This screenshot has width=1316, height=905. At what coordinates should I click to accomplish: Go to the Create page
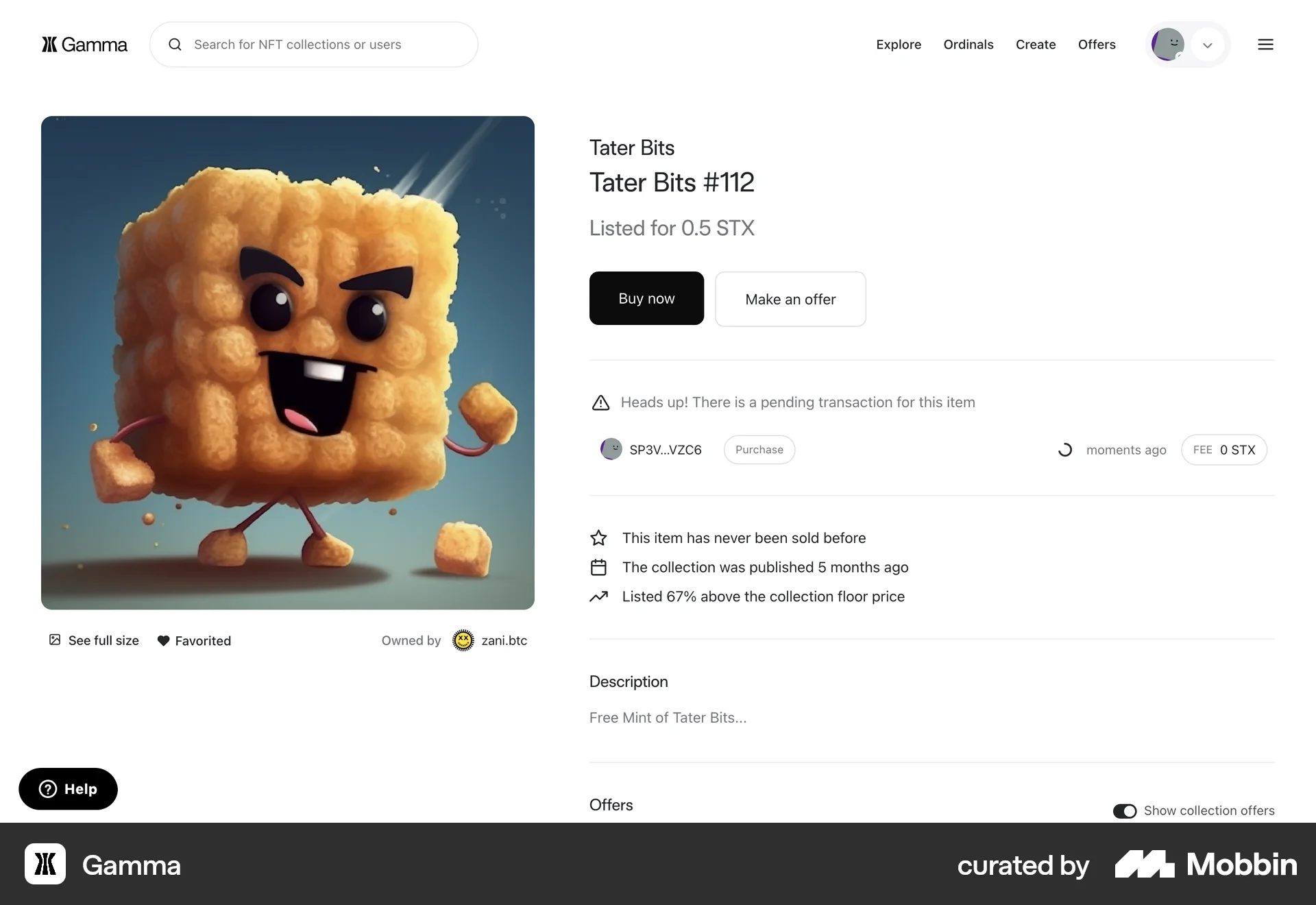(1036, 45)
